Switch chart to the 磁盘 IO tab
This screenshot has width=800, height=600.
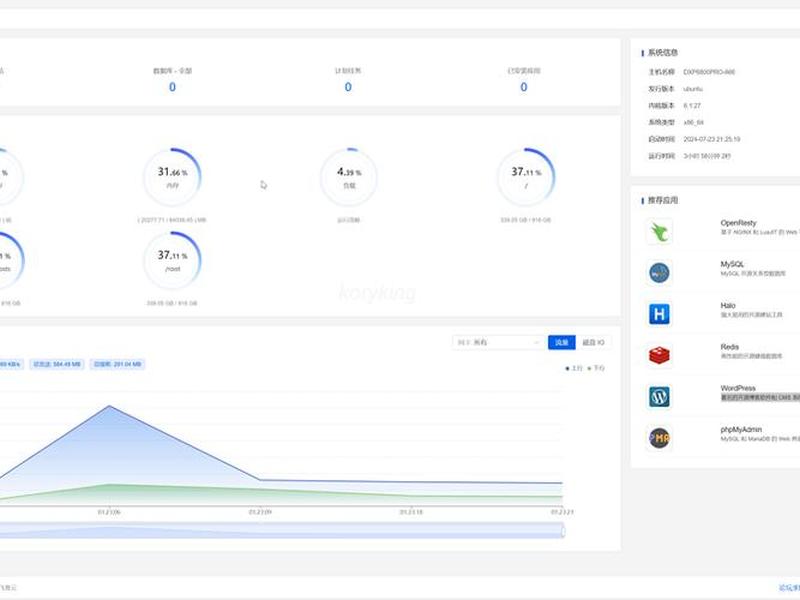(x=593, y=342)
